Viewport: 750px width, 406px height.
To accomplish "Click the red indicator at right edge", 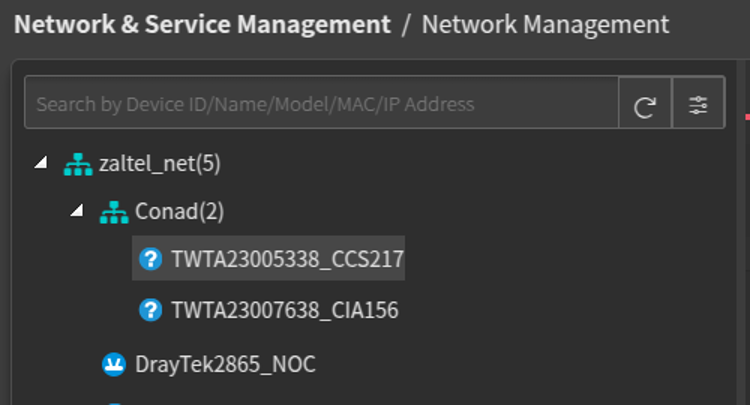I will tap(748, 117).
